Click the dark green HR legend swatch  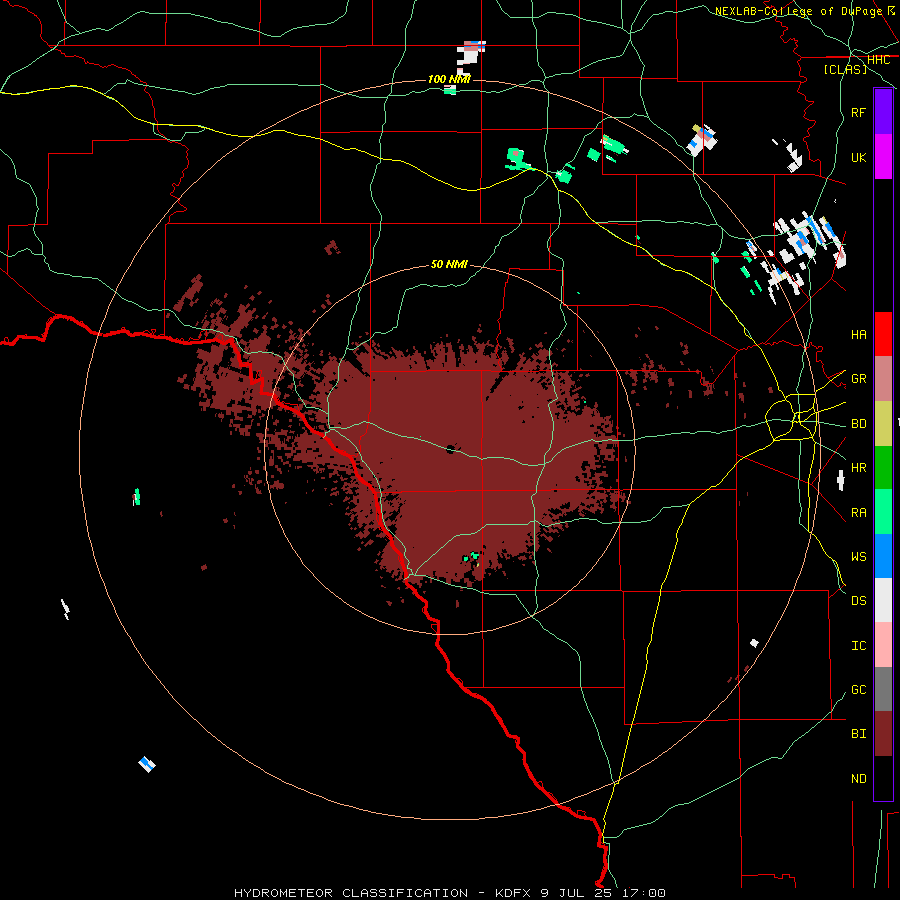tap(883, 468)
